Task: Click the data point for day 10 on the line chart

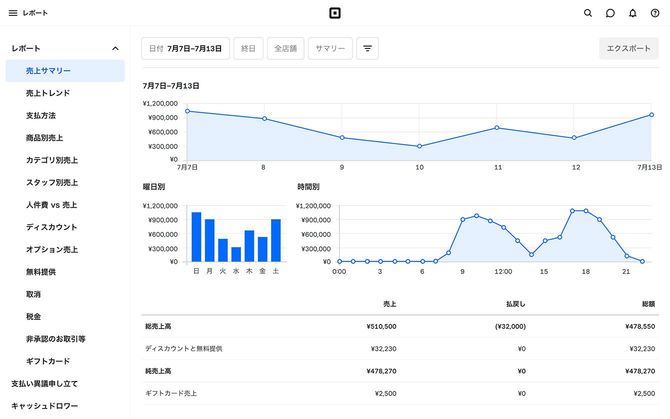Action: (x=419, y=146)
